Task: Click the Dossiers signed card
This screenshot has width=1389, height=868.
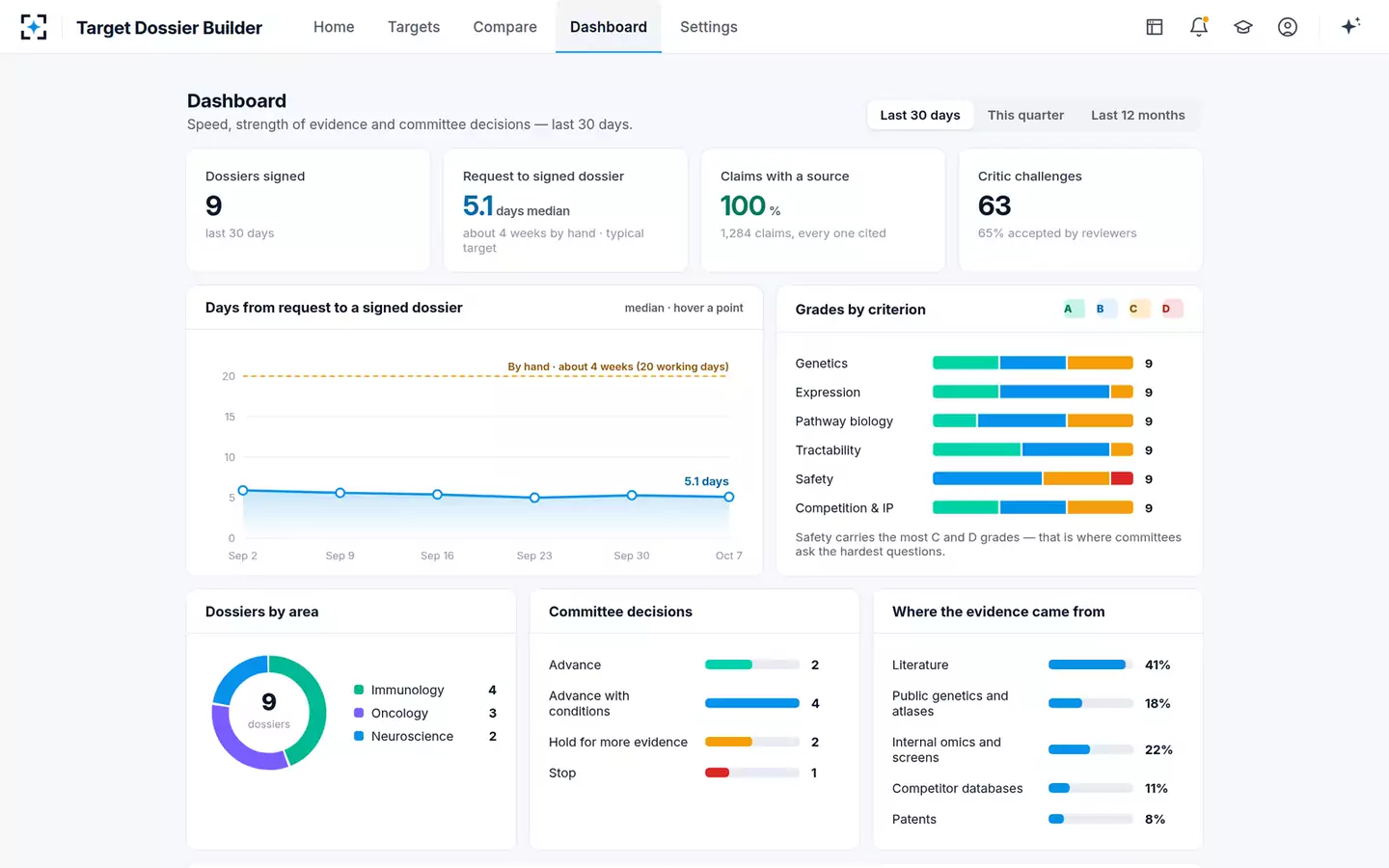Action: (309, 210)
